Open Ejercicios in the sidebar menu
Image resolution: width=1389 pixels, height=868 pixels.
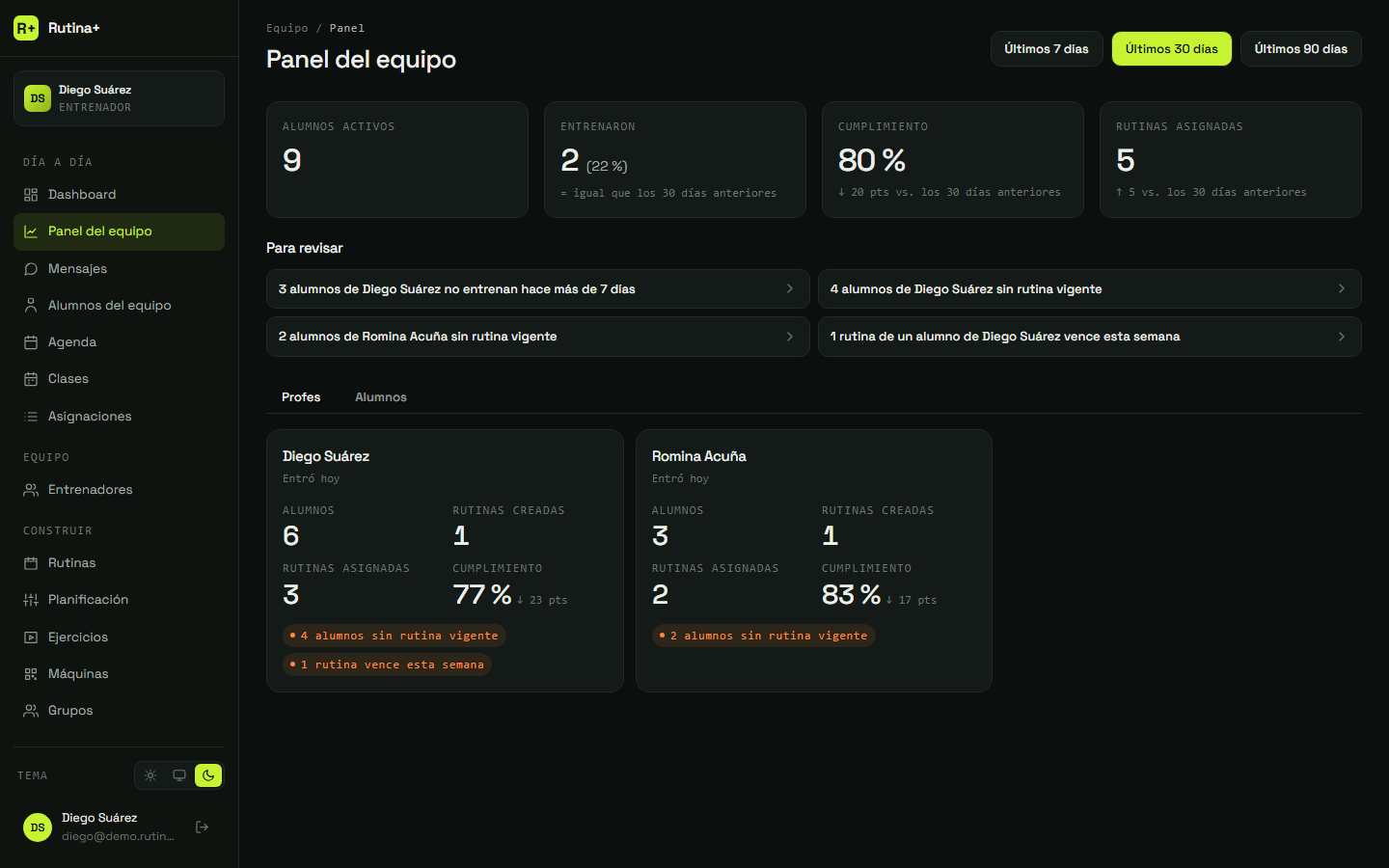tap(119, 637)
